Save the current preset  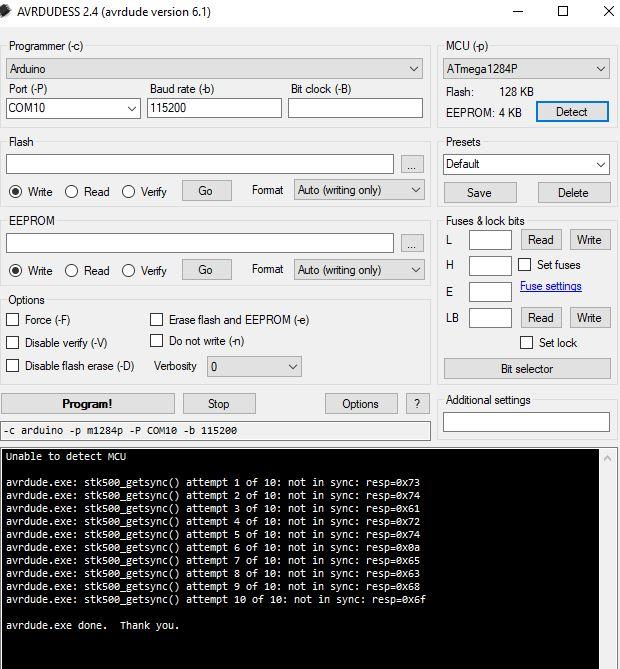pos(480,193)
